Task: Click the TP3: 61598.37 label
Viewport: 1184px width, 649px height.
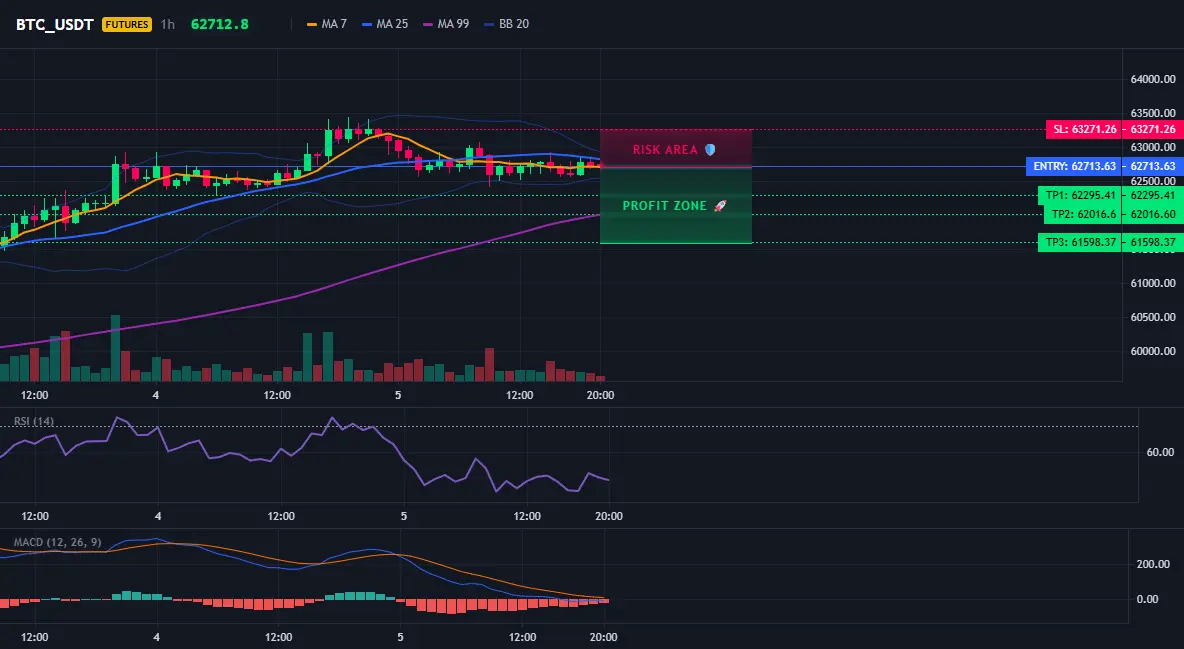Action: click(1080, 243)
